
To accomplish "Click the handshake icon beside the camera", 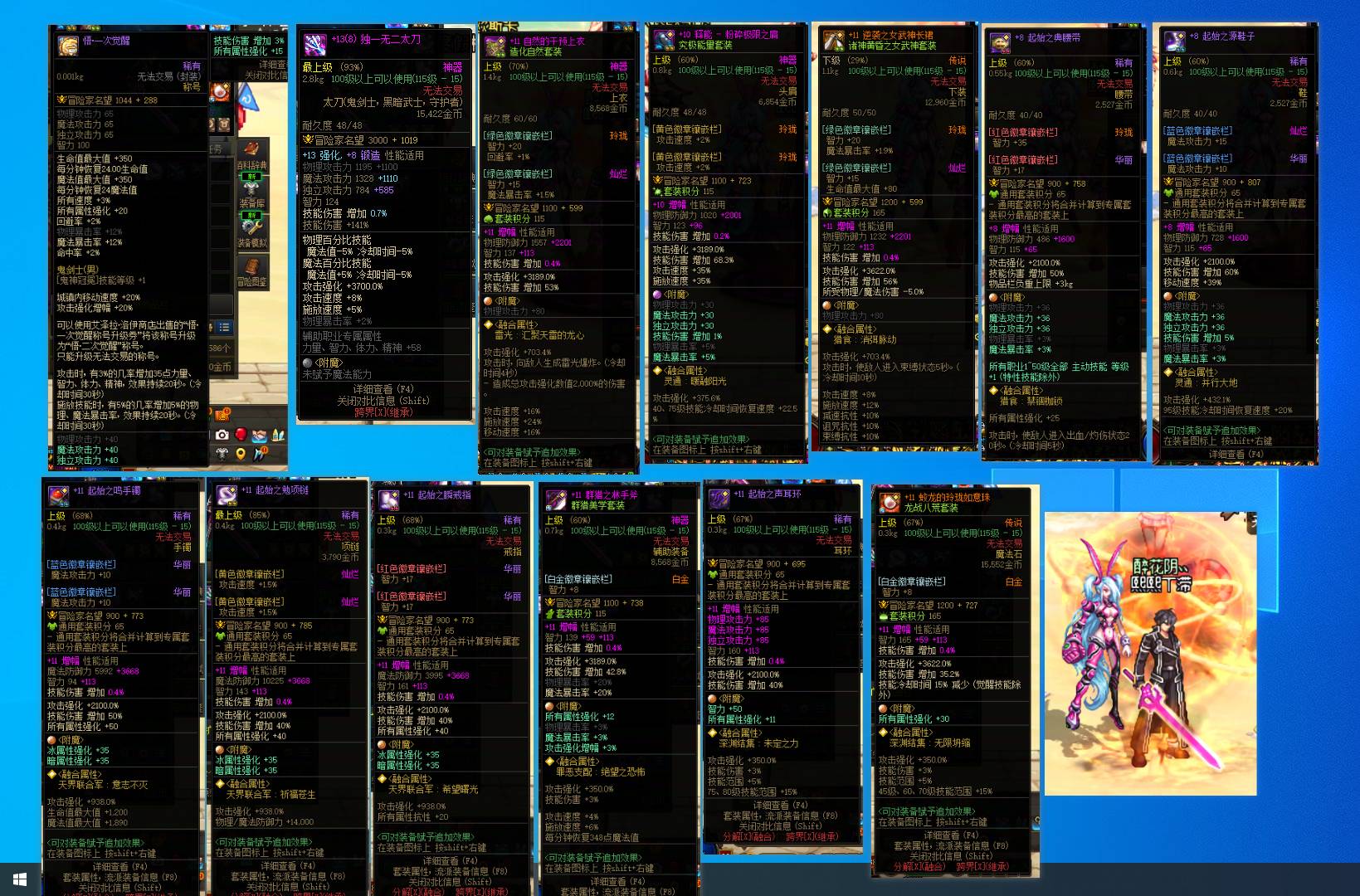I will [260, 435].
